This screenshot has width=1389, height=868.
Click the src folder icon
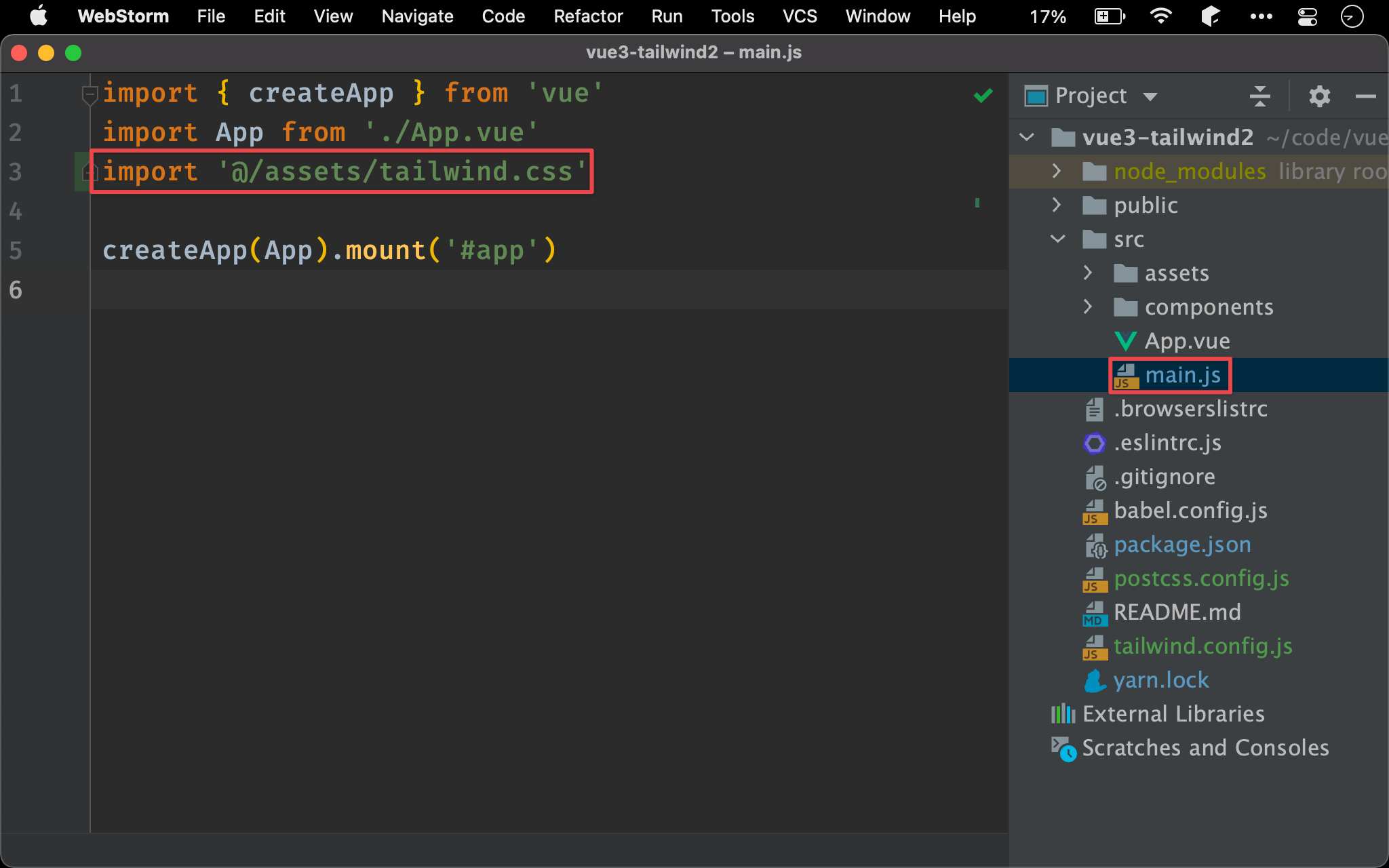(1094, 239)
